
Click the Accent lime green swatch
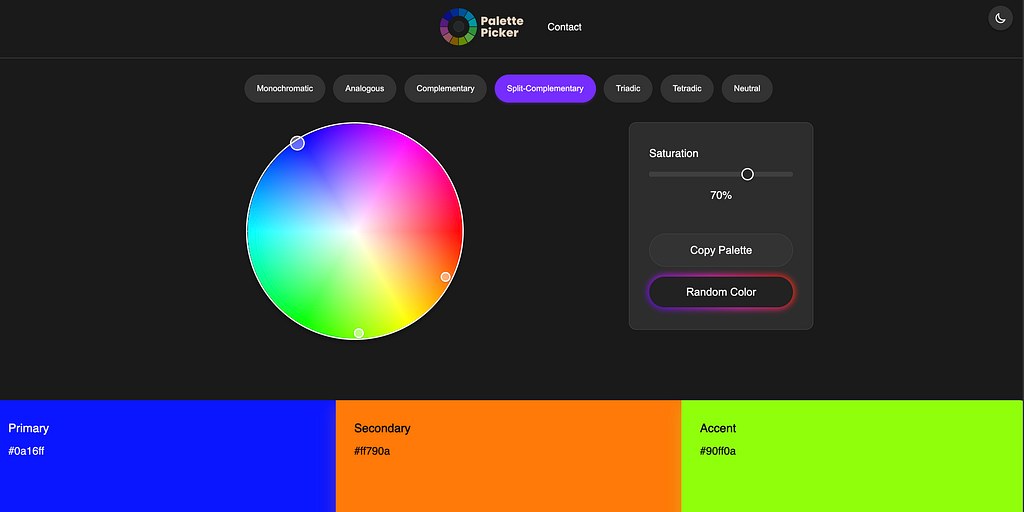852,456
